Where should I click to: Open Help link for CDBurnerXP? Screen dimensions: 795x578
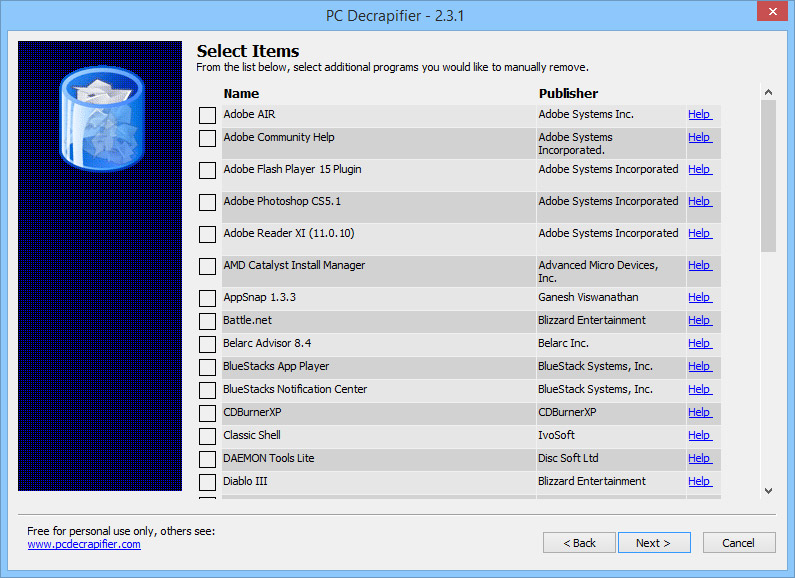(x=700, y=412)
